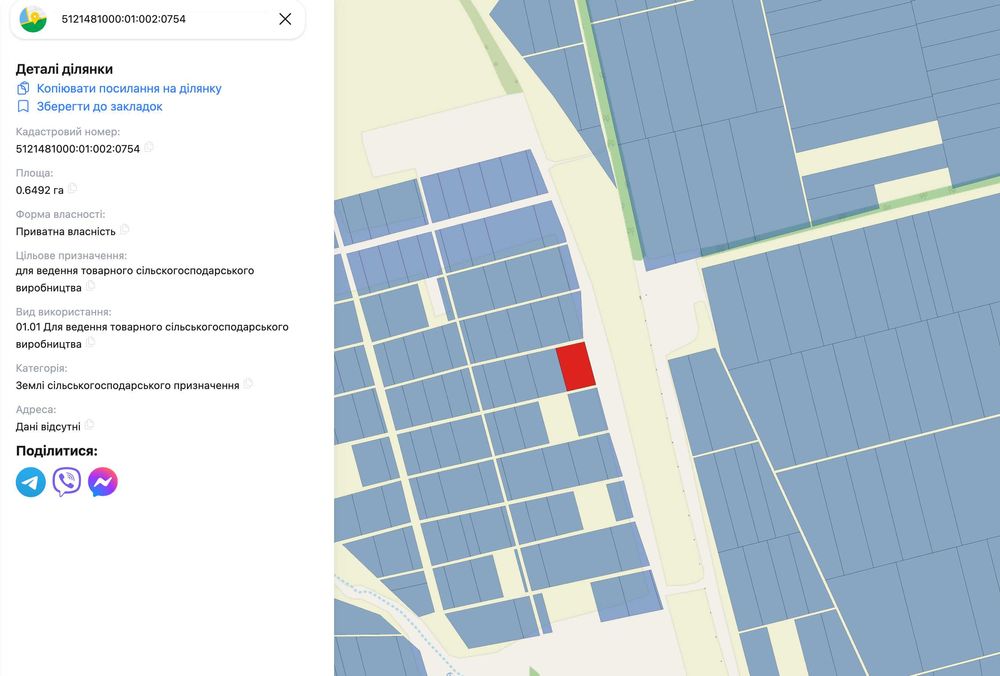The height and width of the screenshot is (676, 1000).
Task: Share the parcel via Messenger
Action: pyautogui.click(x=103, y=481)
